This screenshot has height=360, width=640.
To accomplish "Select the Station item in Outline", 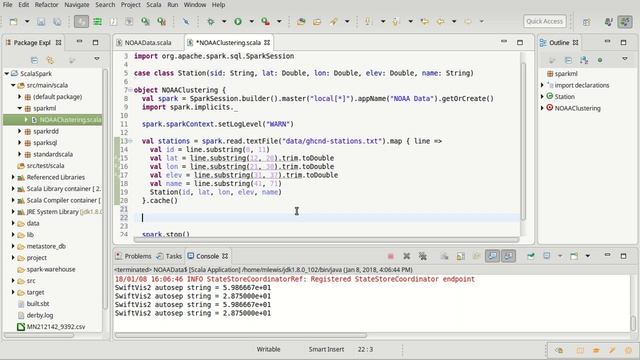I will point(564,97).
